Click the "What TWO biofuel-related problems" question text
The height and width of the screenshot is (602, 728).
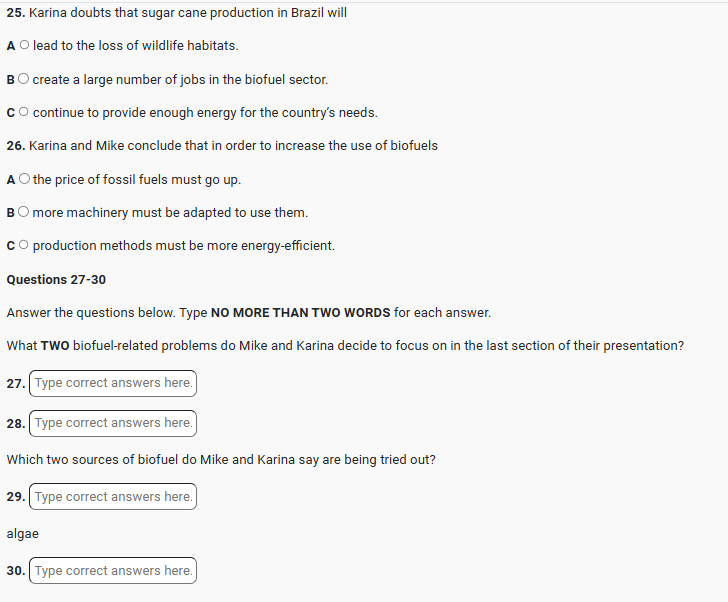click(x=345, y=346)
